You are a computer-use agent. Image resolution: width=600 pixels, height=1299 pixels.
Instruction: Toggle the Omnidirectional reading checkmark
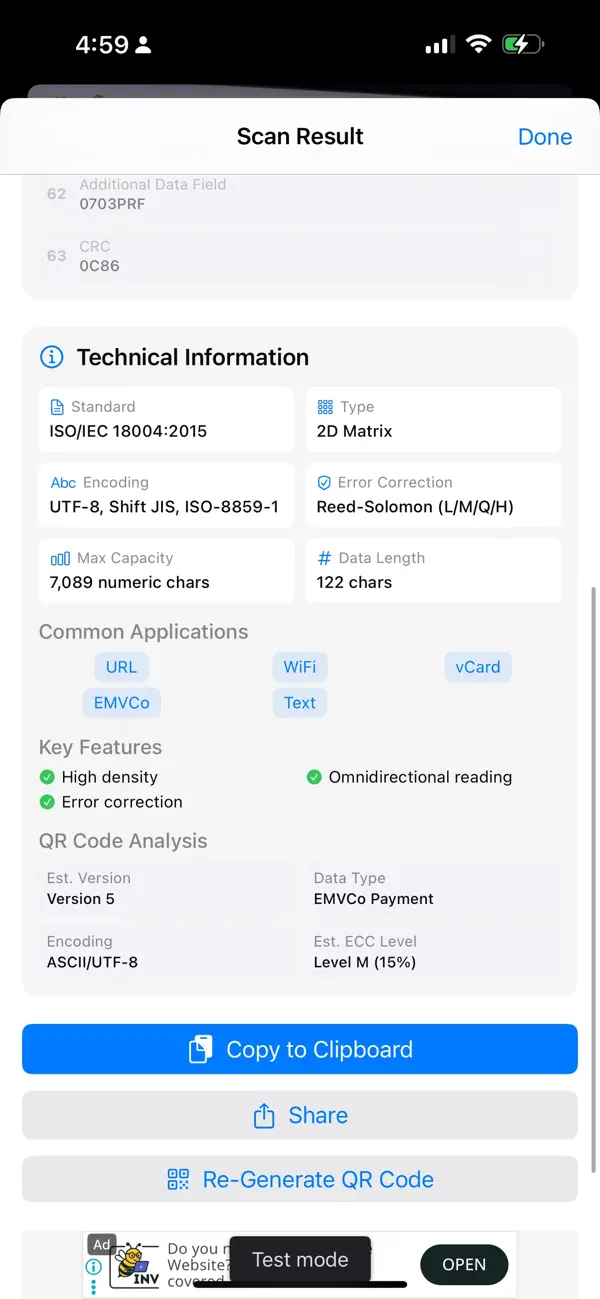[x=314, y=777]
